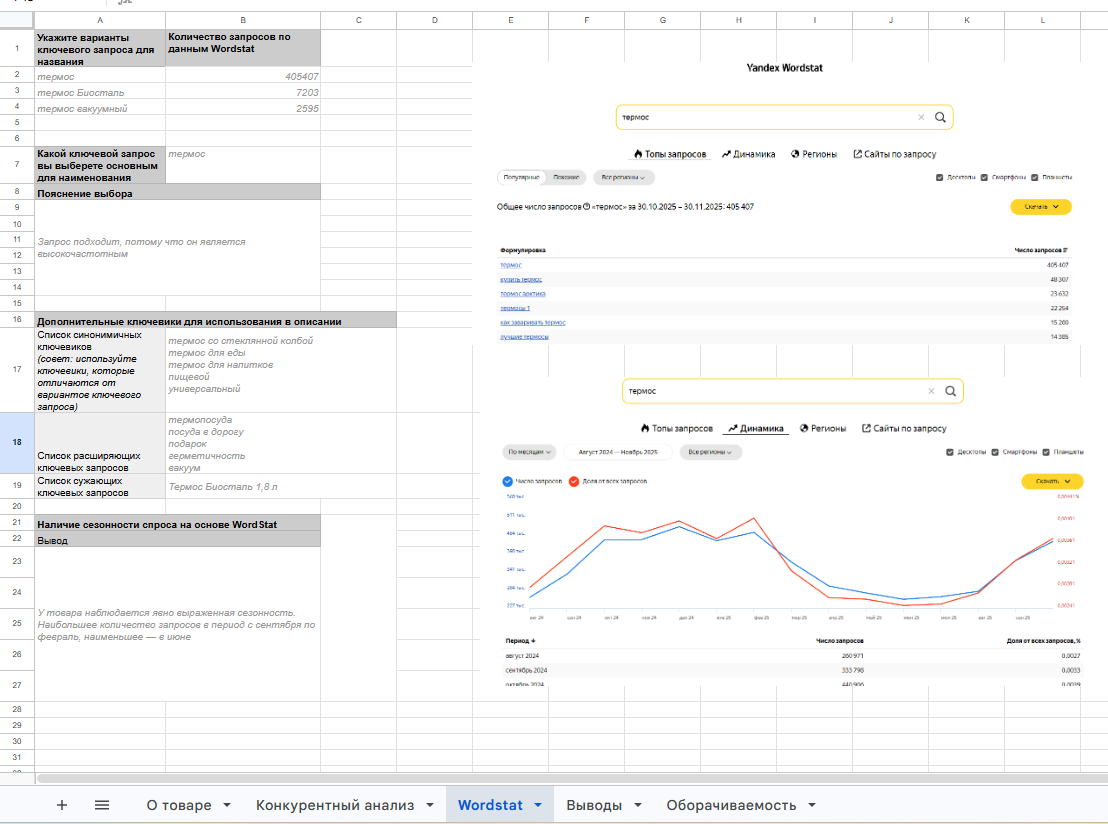
Task: Select column B header
Action: click(x=243, y=20)
